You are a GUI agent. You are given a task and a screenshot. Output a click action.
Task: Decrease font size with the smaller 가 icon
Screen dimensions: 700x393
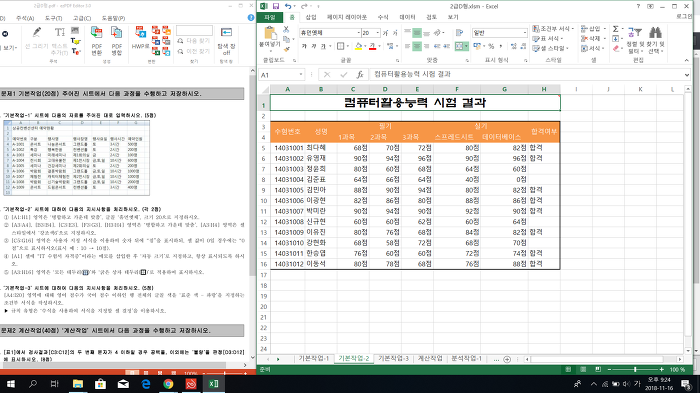(395, 33)
